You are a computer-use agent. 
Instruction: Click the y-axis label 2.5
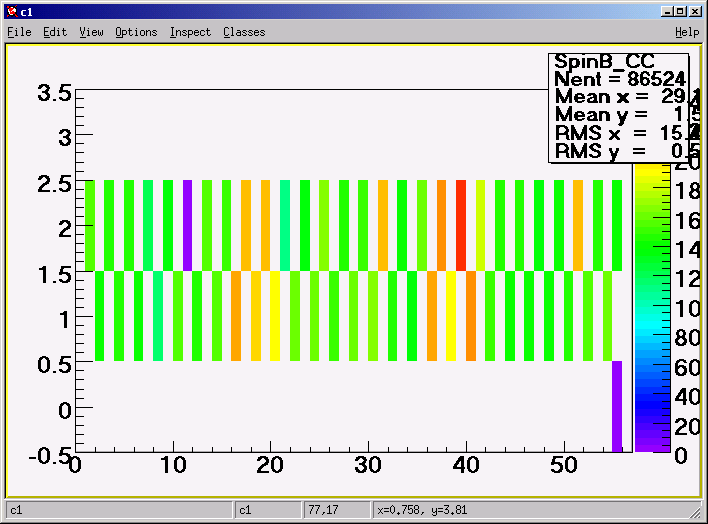(54, 184)
